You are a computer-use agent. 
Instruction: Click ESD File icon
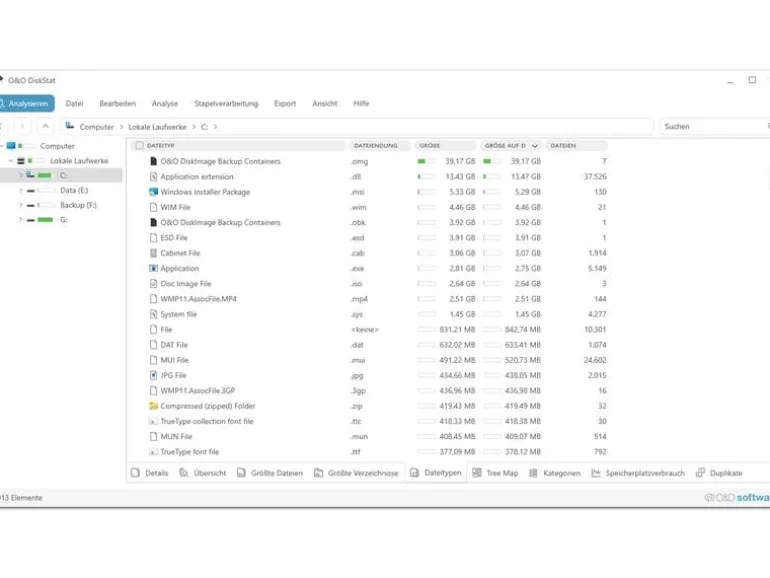pos(153,237)
